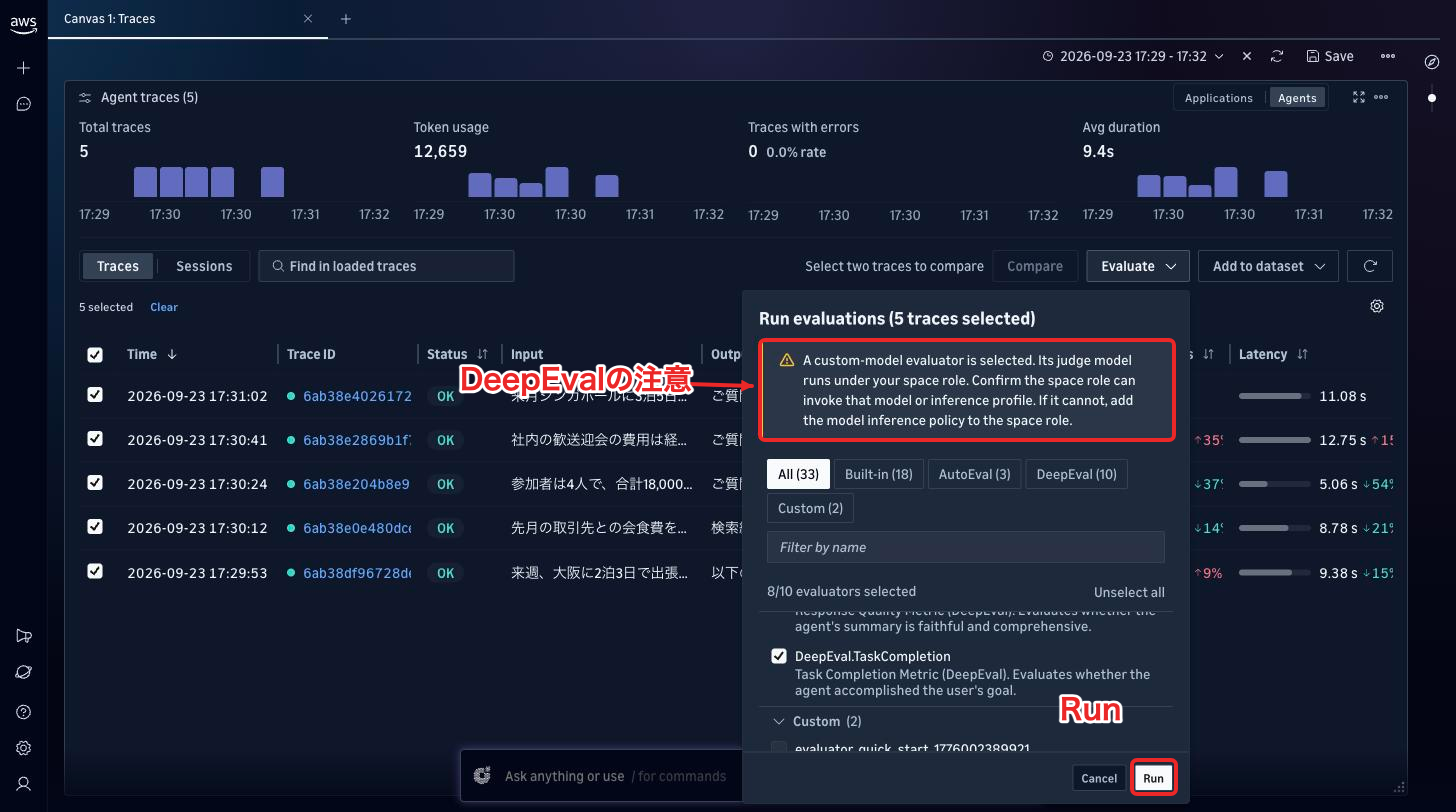Image resolution: width=1456 pixels, height=812 pixels.
Task: Filter evaluators by DeepEval (10)
Action: point(1077,474)
